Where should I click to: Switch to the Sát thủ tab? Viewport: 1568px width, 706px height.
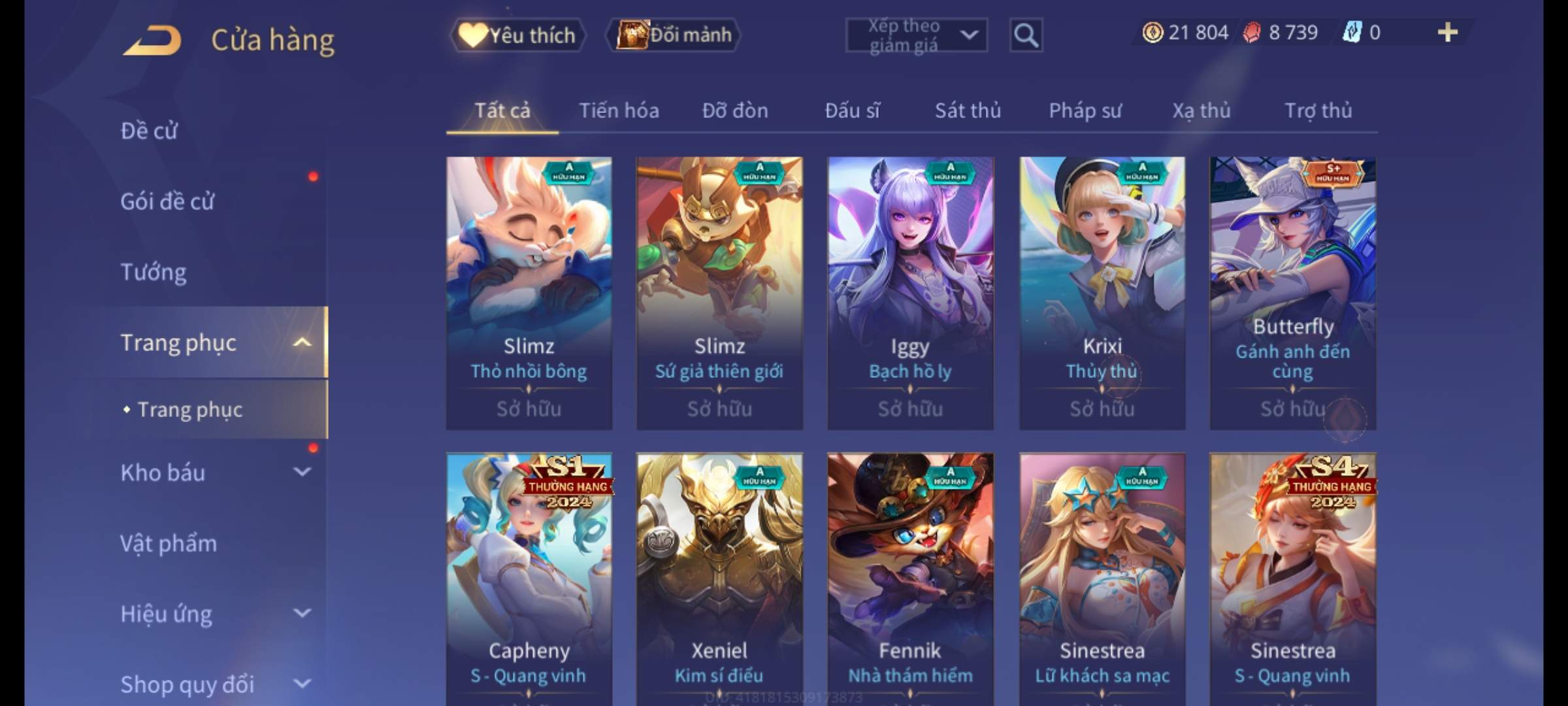(x=968, y=110)
